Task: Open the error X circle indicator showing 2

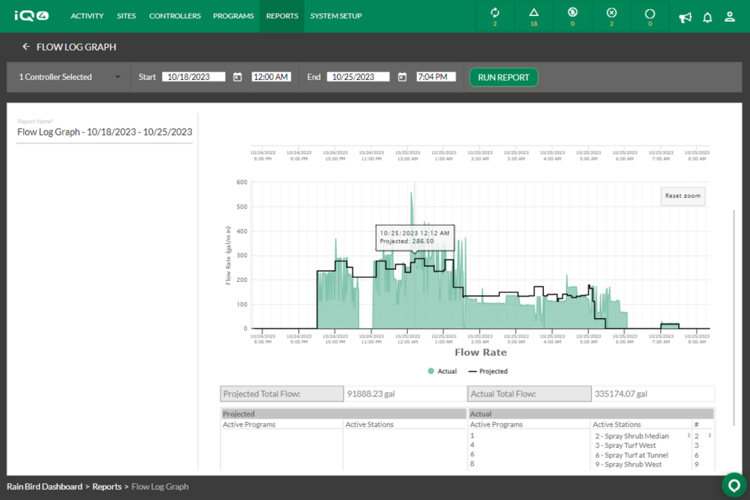Action: tap(611, 16)
